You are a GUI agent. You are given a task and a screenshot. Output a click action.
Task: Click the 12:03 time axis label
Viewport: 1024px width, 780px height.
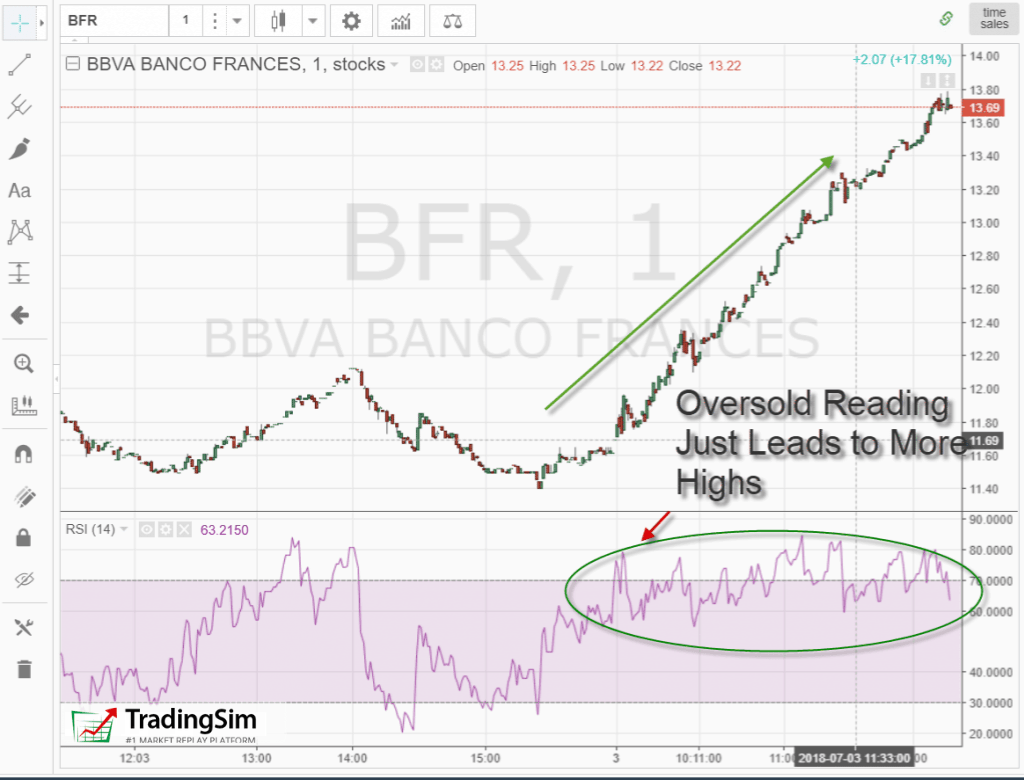coord(134,758)
